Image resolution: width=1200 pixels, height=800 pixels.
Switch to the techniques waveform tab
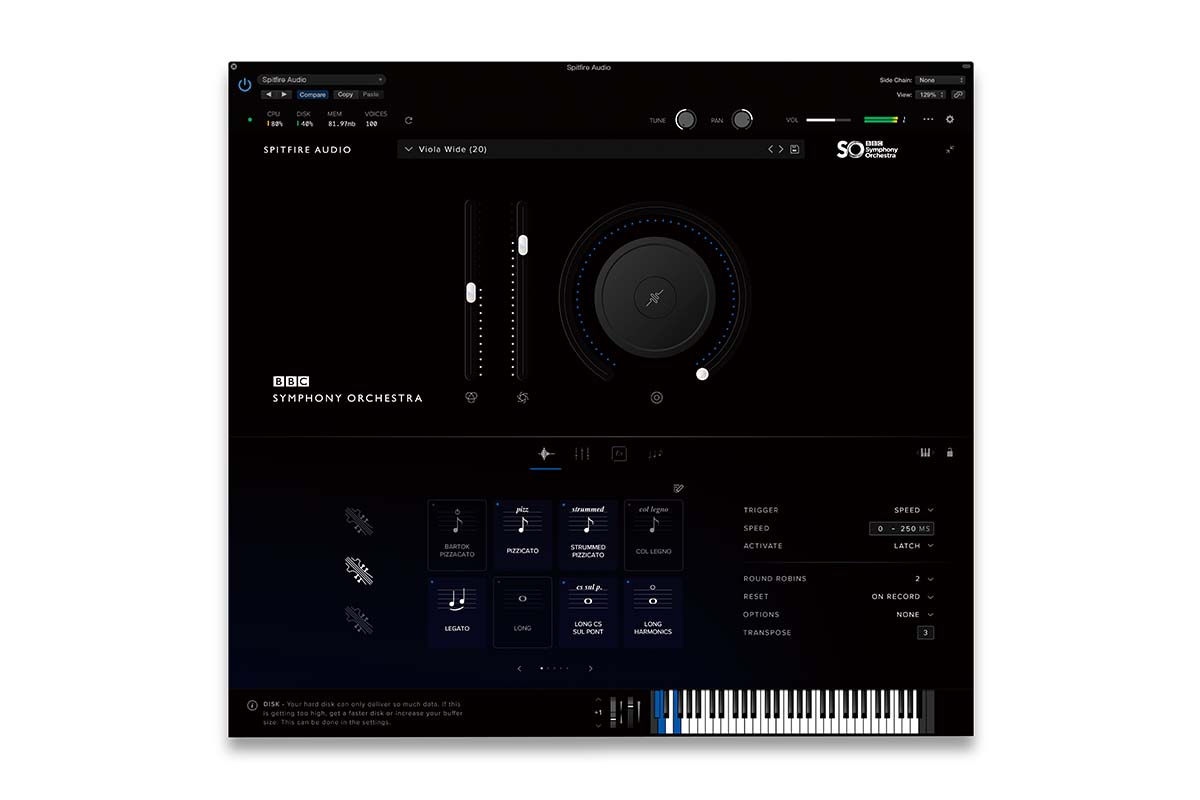pos(545,453)
